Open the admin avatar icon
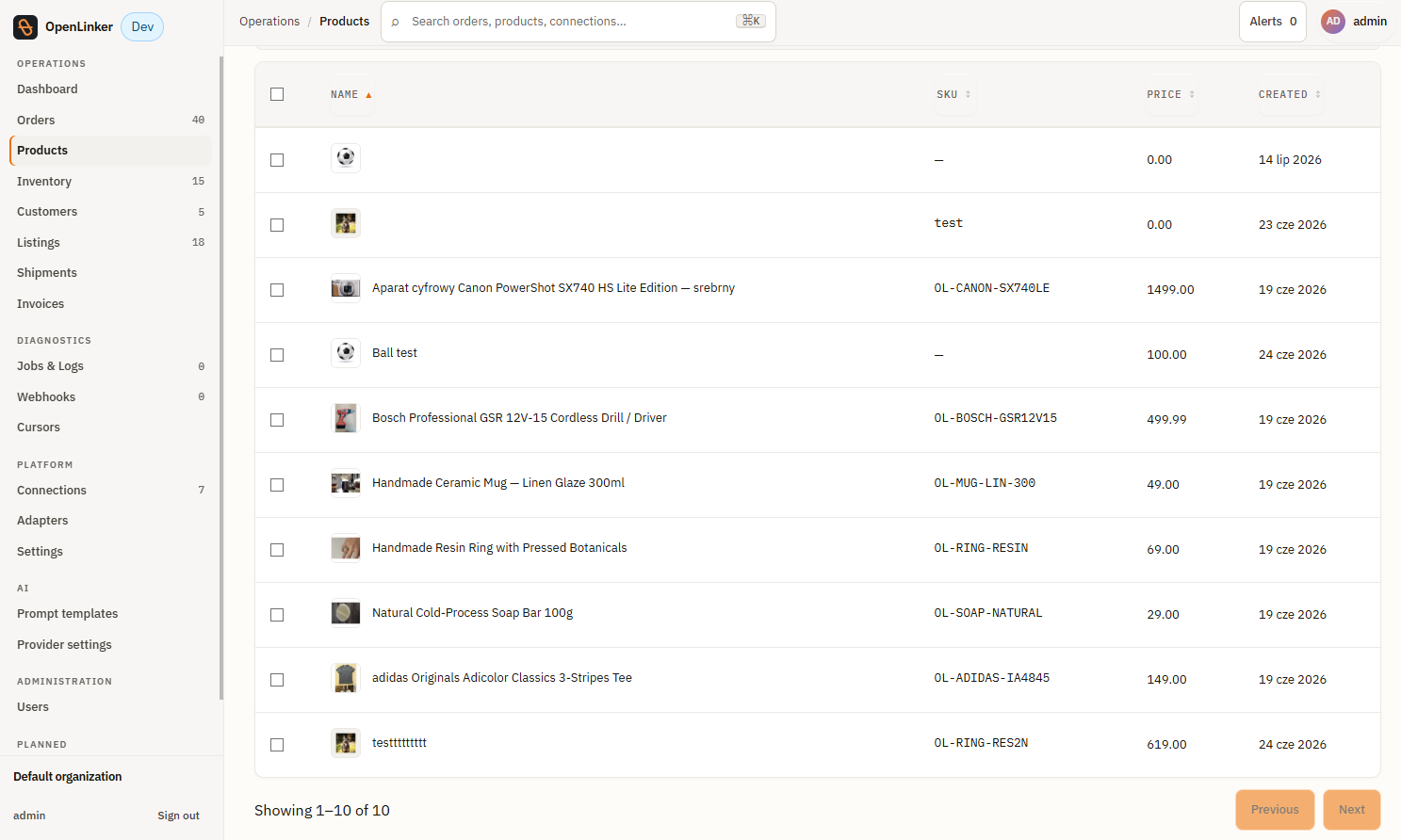The width and height of the screenshot is (1401, 840). point(1332,22)
